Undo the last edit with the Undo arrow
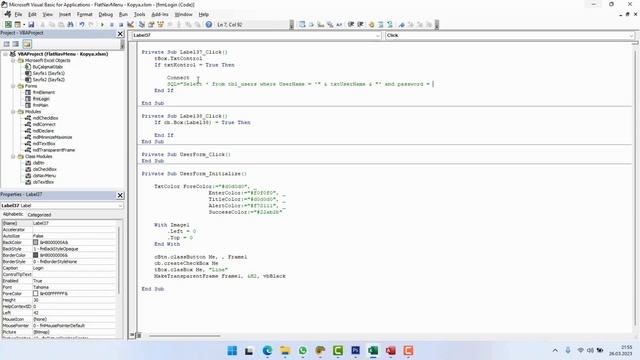Viewport: 640px width, 360px height. 82,24
